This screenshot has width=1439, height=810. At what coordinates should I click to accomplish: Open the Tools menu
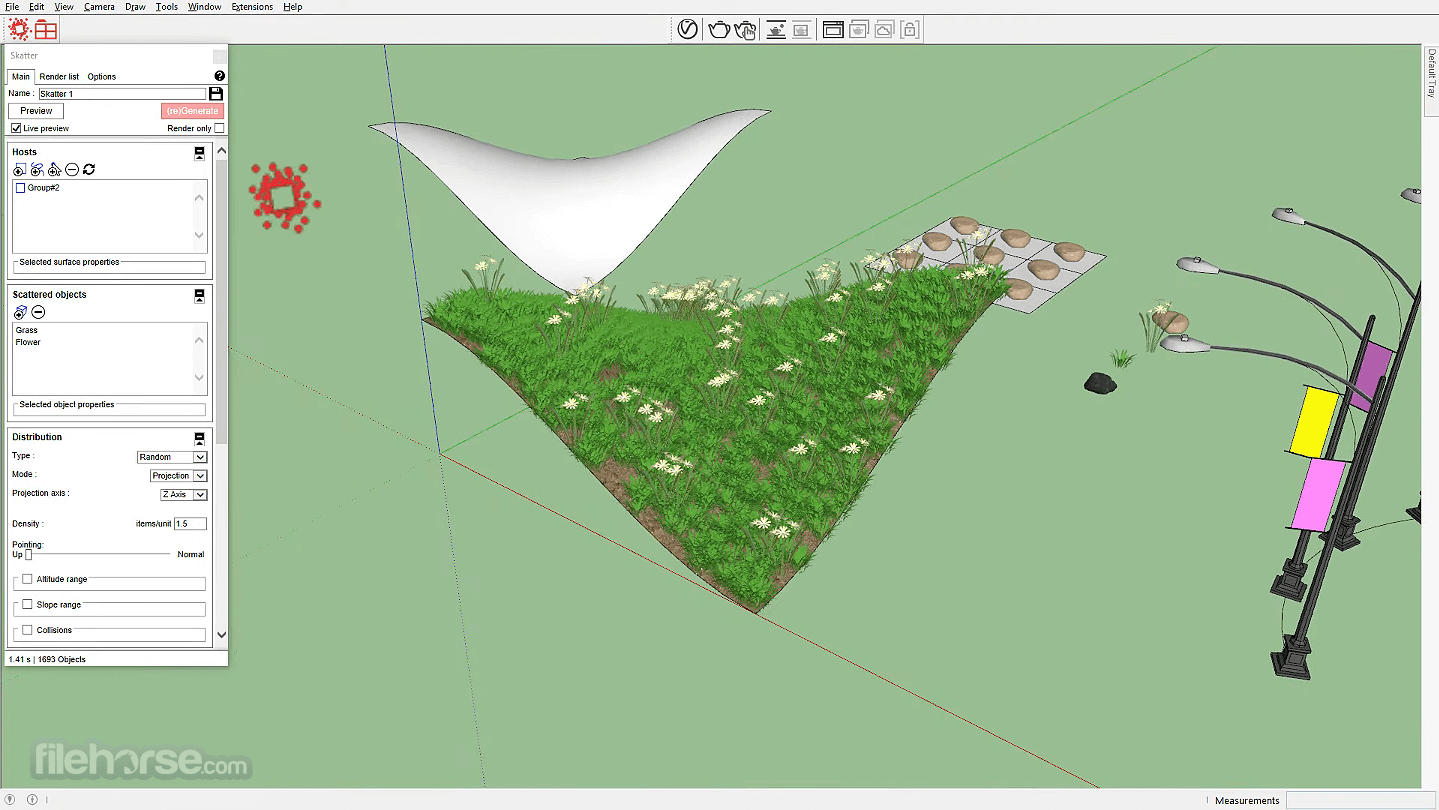click(x=167, y=7)
